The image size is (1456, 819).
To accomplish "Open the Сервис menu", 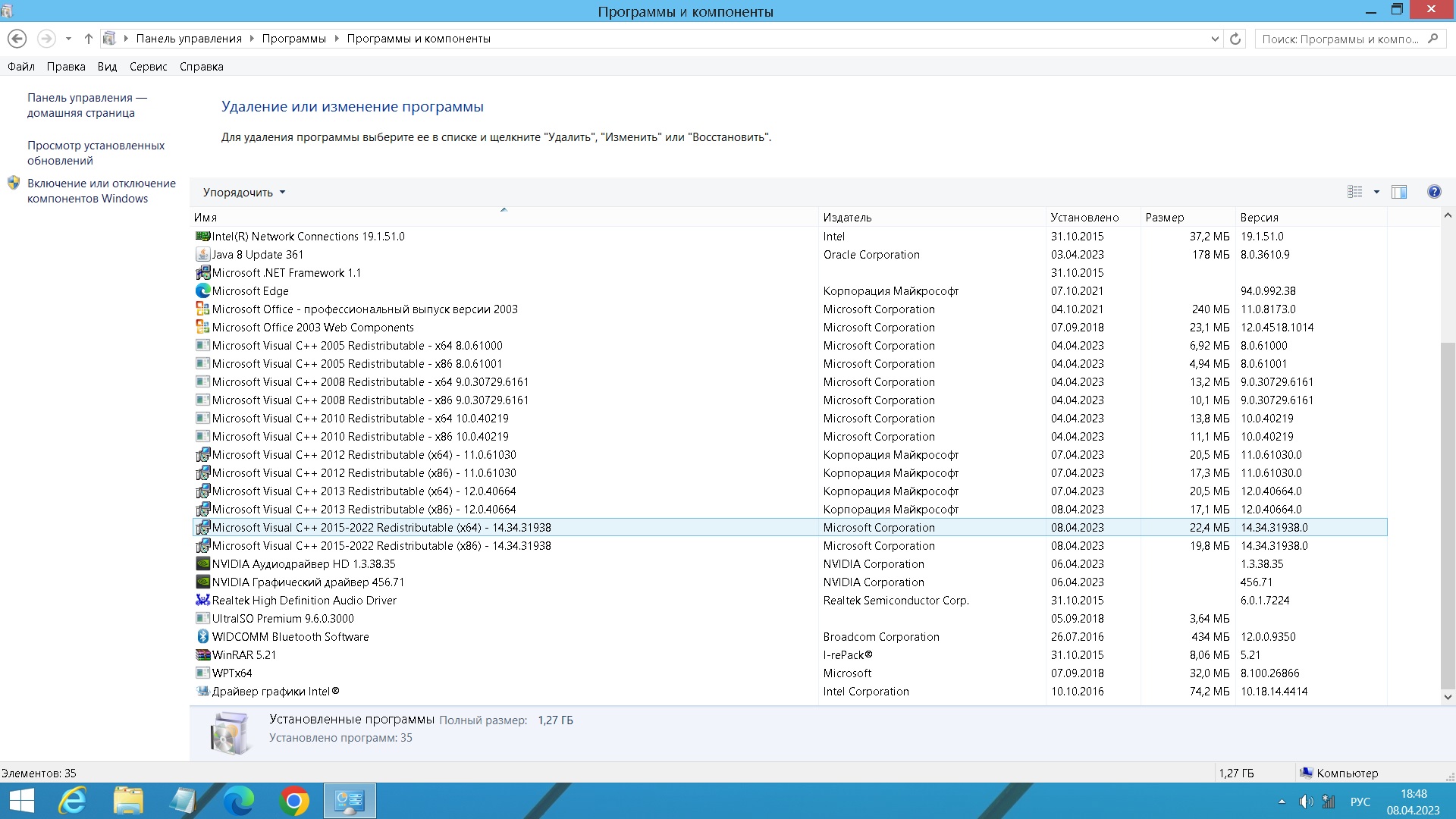I will pos(148,67).
